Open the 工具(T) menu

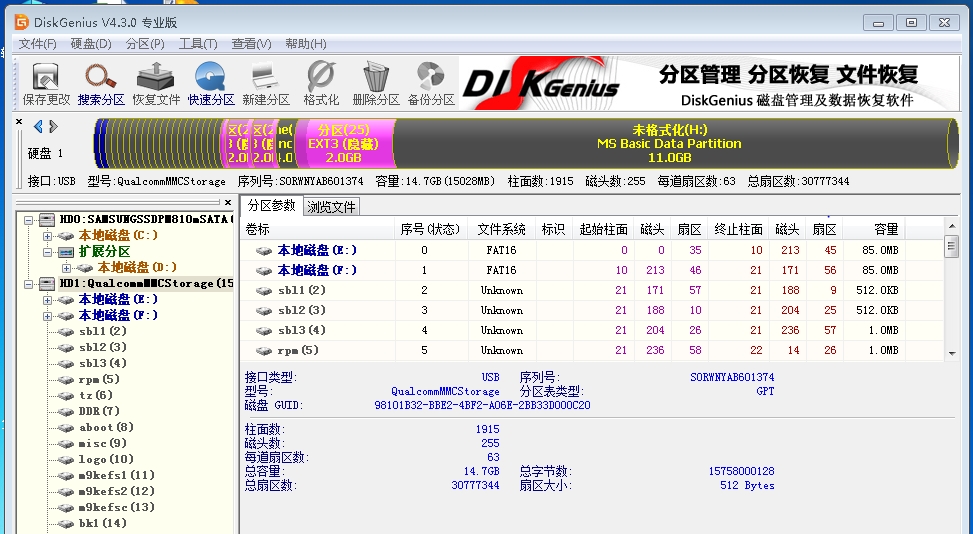coord(198,44)
